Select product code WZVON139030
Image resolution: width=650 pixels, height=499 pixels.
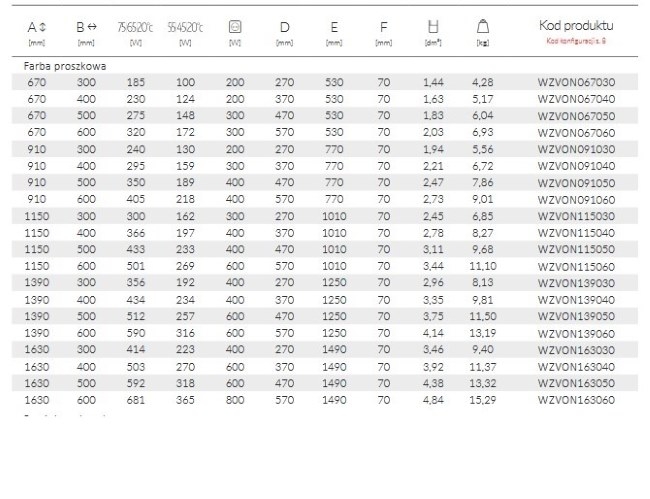(x=576, y=283)
